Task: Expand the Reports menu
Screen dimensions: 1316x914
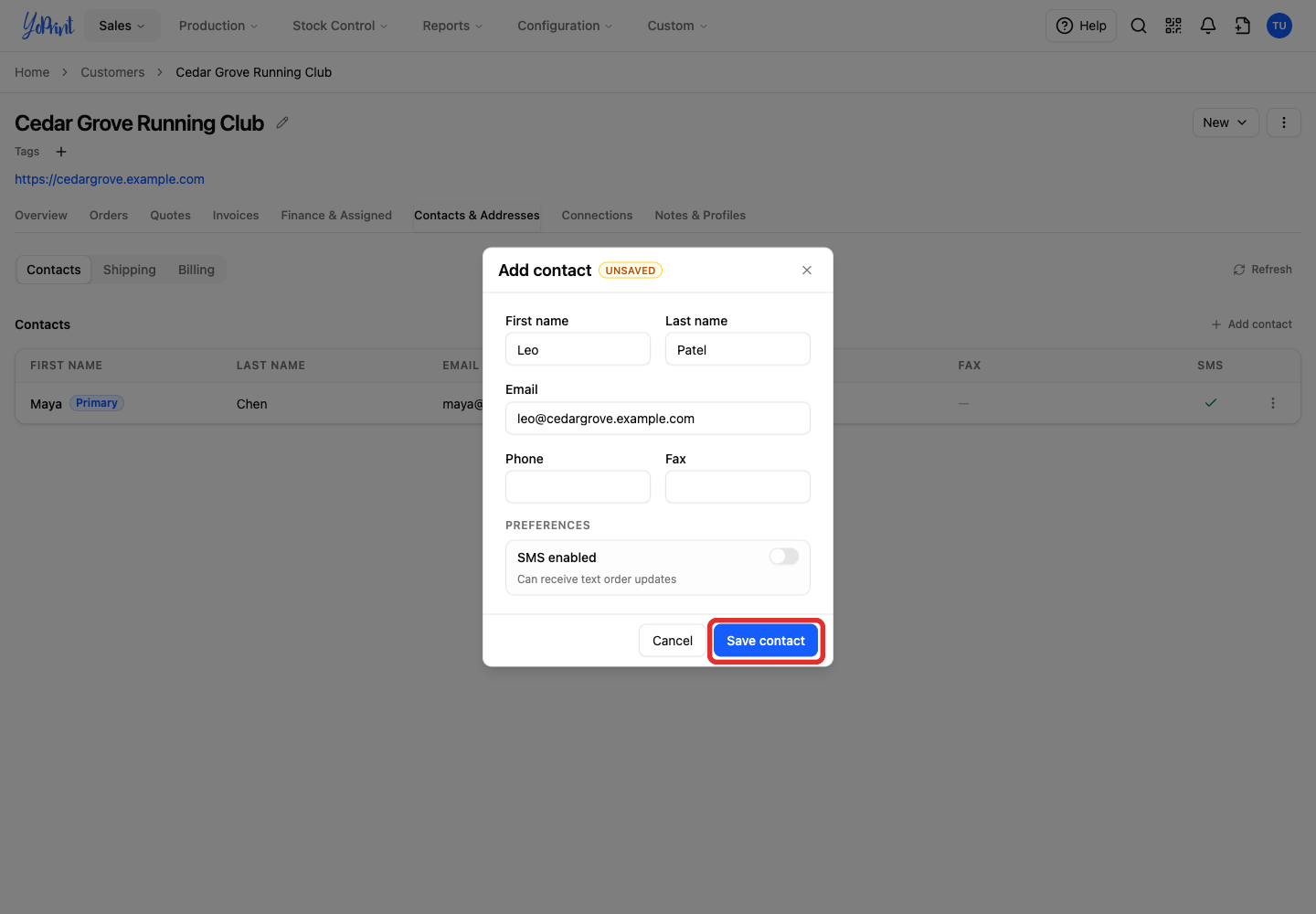Action: (452, 26)
